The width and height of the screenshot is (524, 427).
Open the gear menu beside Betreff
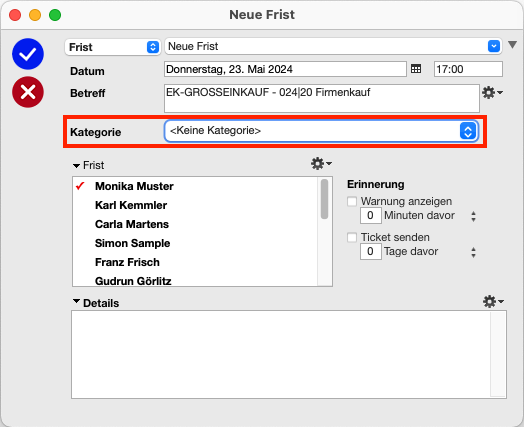pyautogui.click(x=492, y=93)
